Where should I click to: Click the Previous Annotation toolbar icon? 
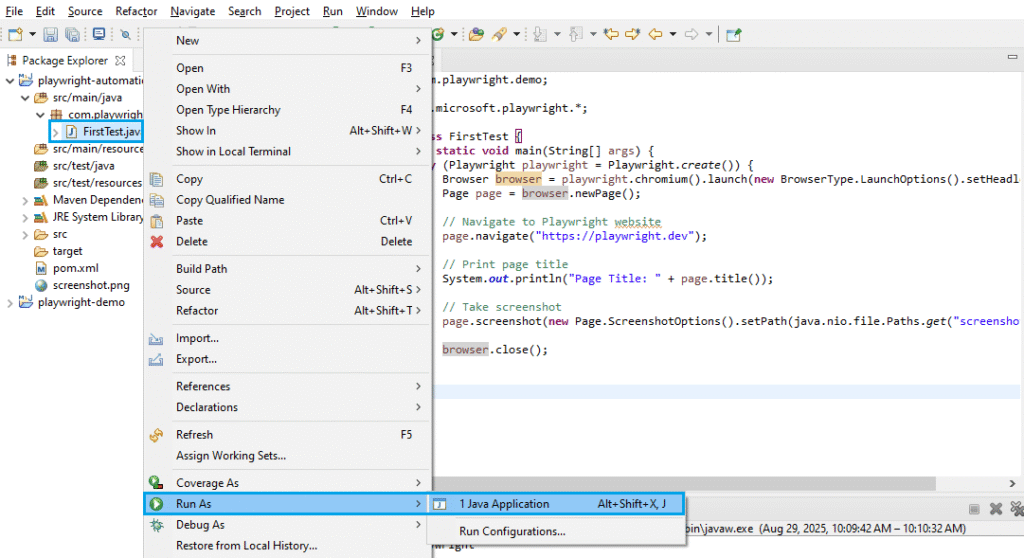(x=575, y=34)
